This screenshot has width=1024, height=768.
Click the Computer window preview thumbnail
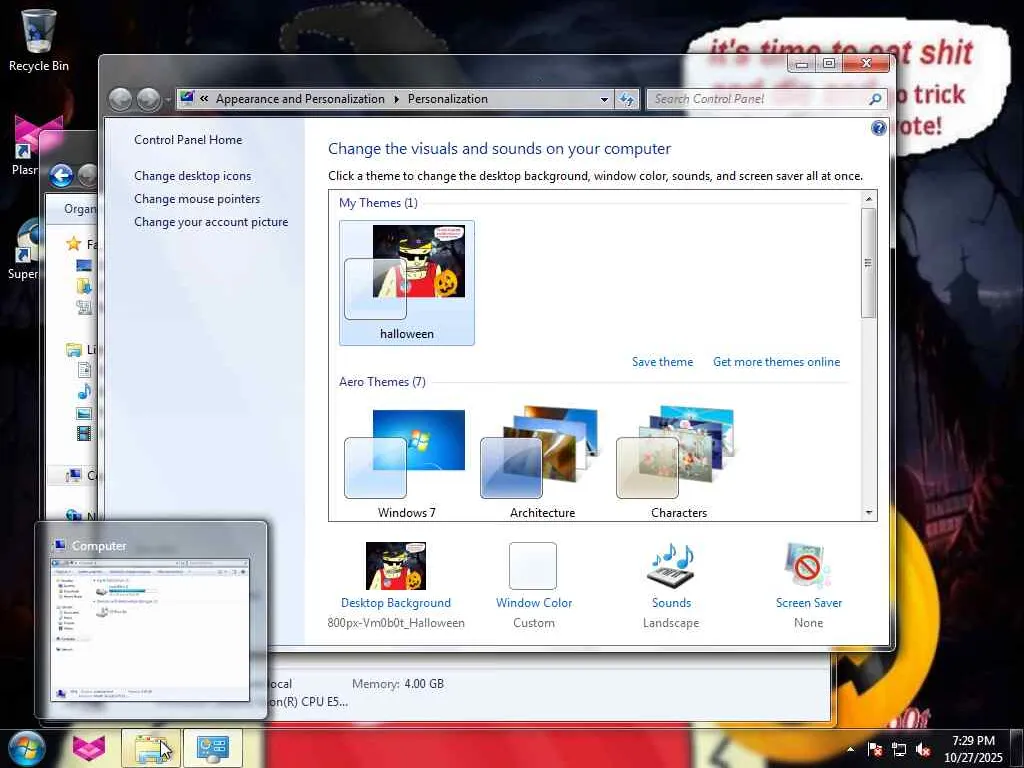150,630
